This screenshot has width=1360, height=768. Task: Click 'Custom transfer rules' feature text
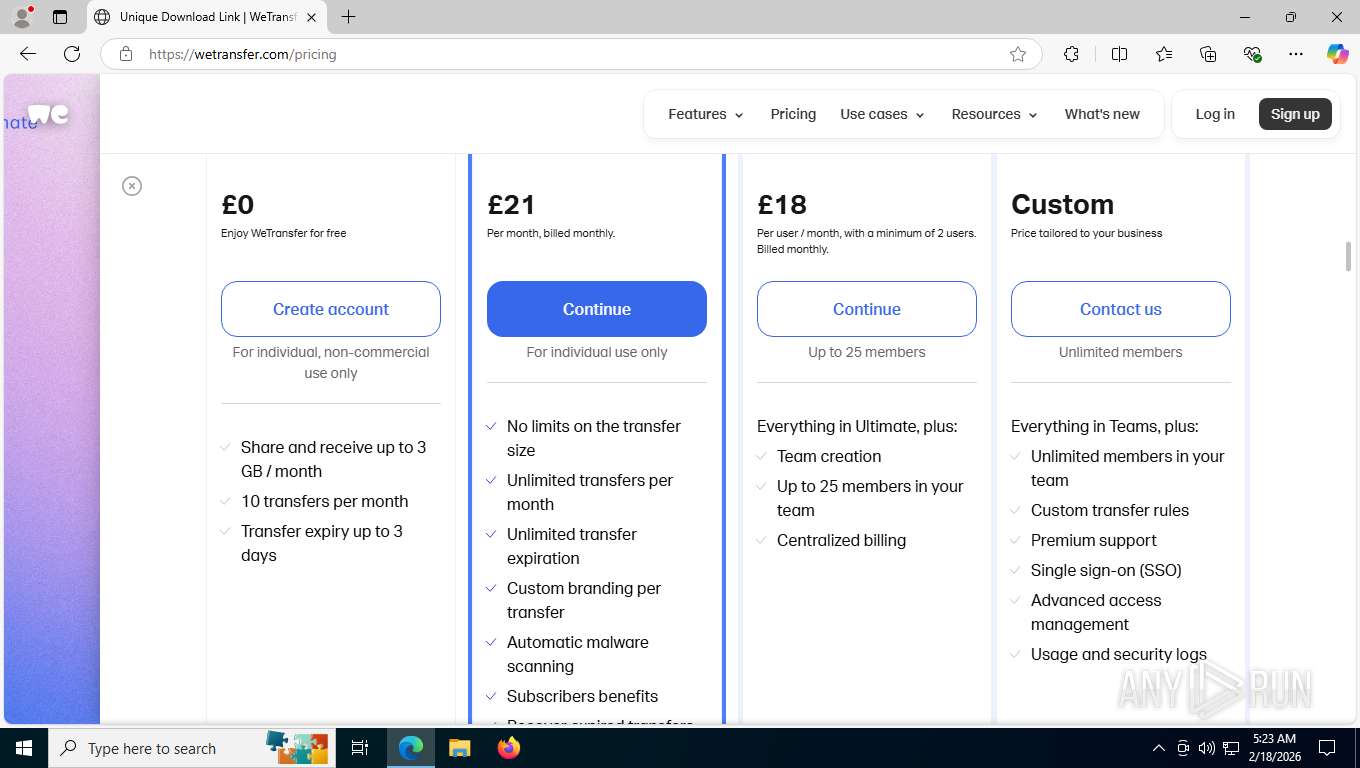[x=1110, y=510]
